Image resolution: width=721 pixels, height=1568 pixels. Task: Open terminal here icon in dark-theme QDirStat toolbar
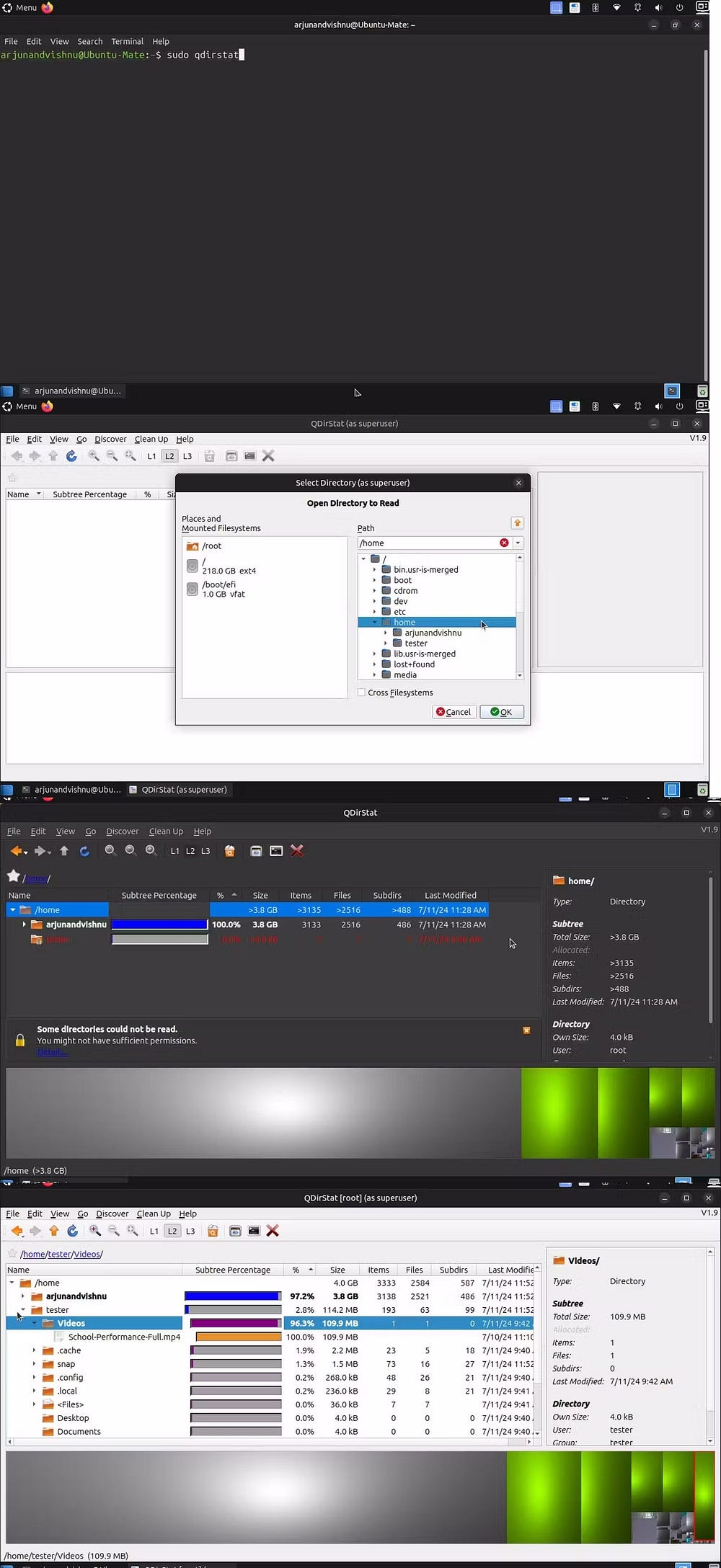[276, 851]
